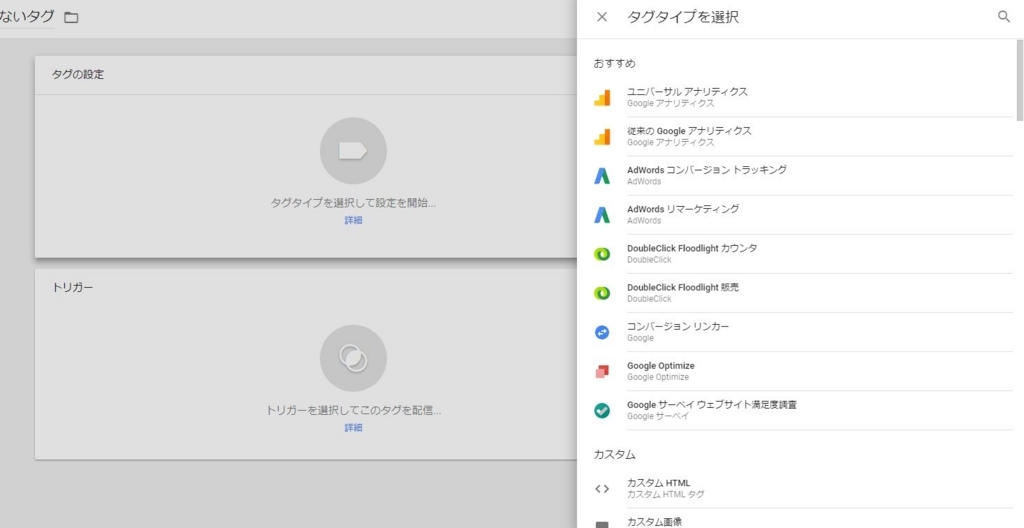This screenshot has height=528, width=1024.
Task: Click the tag placeholder circle in タグの設定
Action: [353, 151]
